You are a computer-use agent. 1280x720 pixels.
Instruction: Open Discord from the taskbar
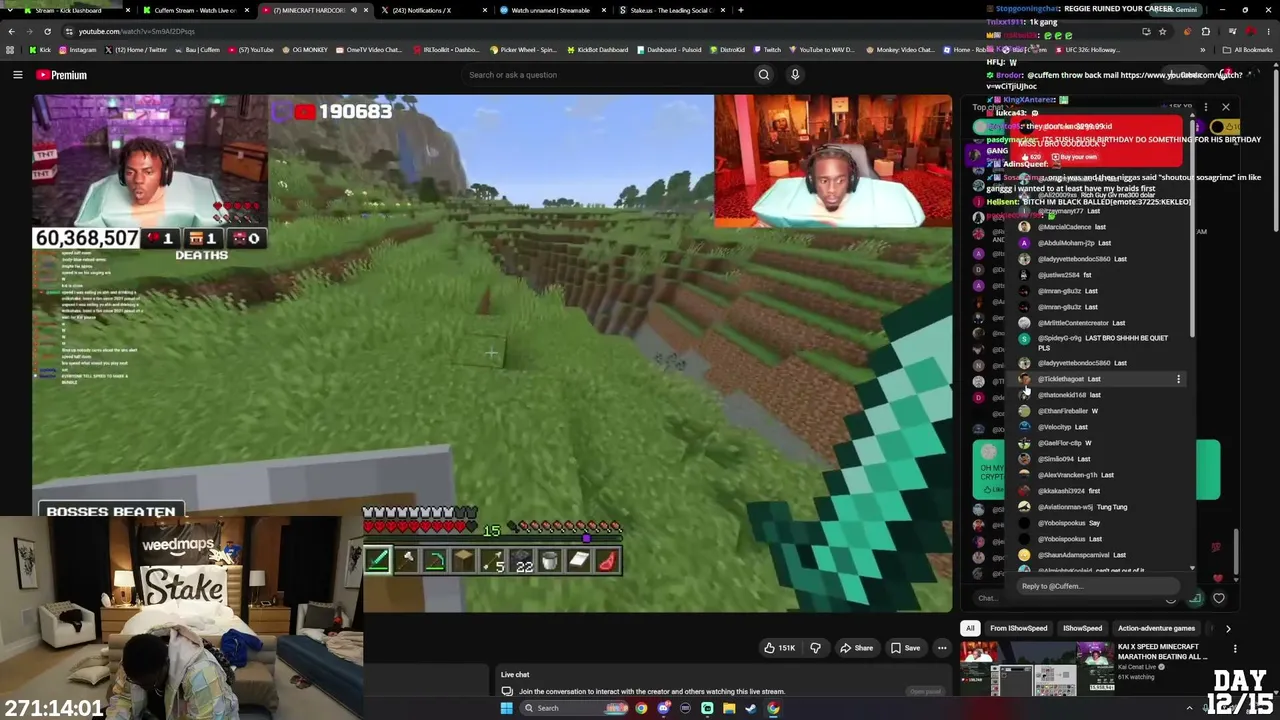coord(663,708)
